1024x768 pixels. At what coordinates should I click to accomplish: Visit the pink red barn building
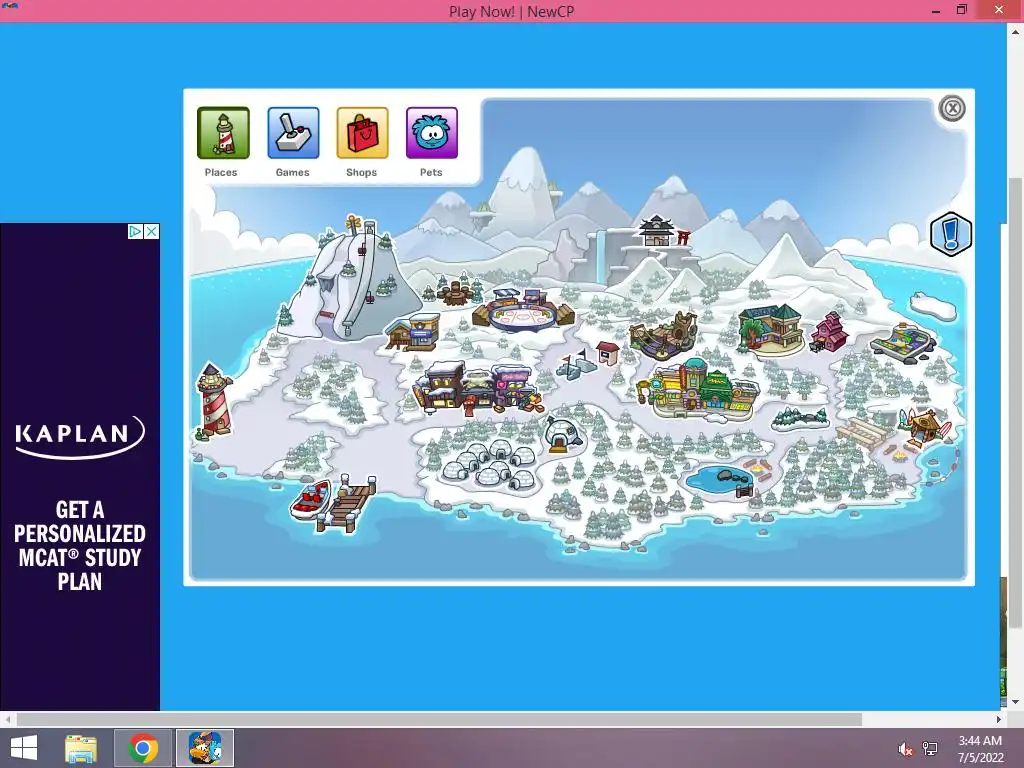point(829,332)
